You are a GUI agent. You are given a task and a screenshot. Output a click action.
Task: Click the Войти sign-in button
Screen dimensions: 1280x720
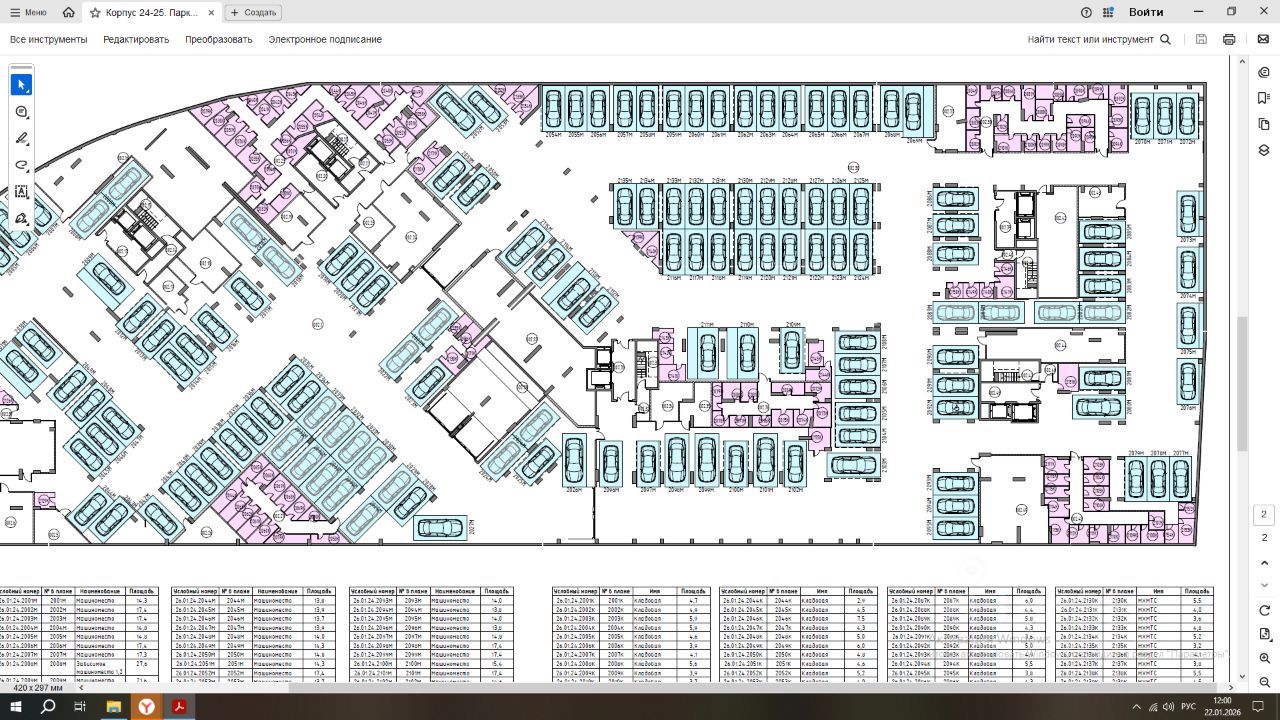[1146, 12]
